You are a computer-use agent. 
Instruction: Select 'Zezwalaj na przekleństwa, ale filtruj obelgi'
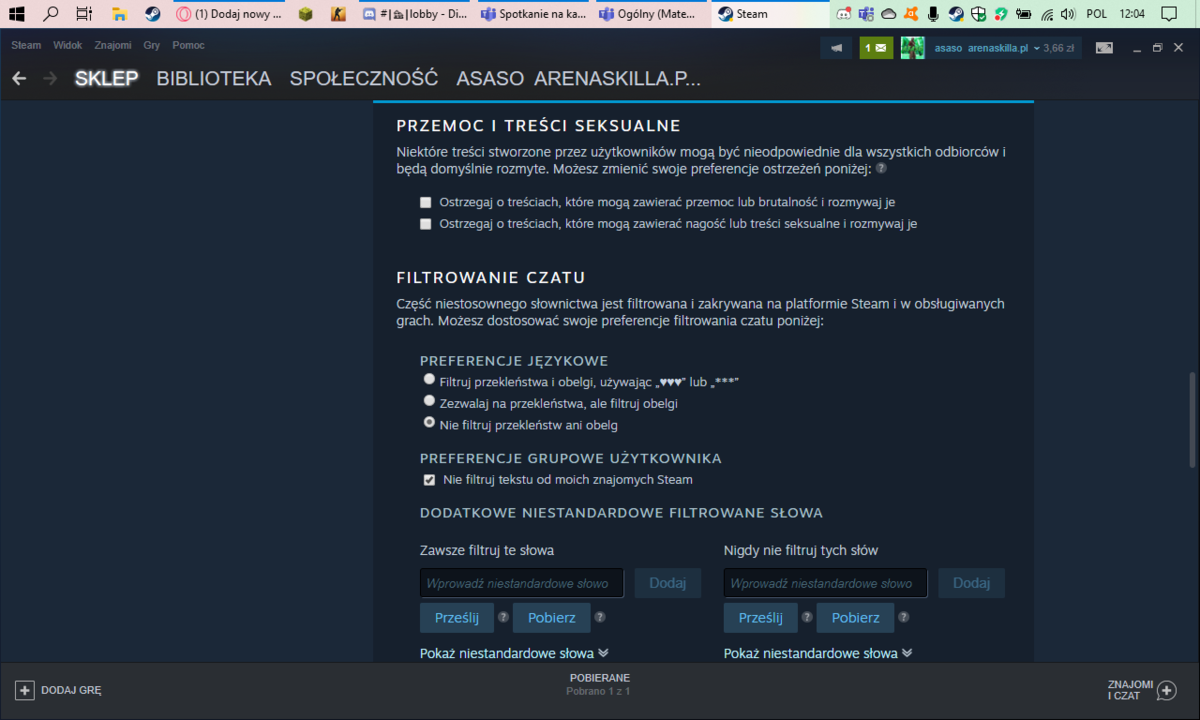pos(429,401)
